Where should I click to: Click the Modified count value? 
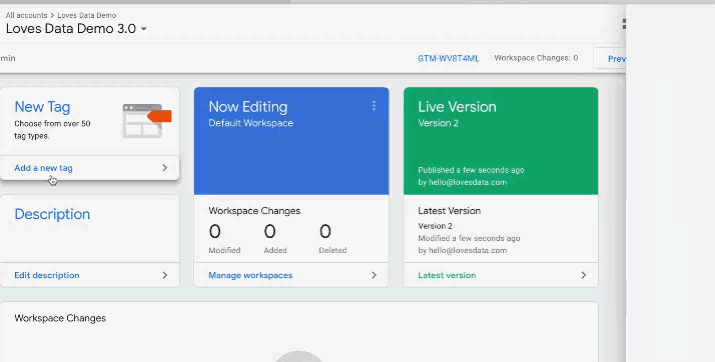[215, 232]
